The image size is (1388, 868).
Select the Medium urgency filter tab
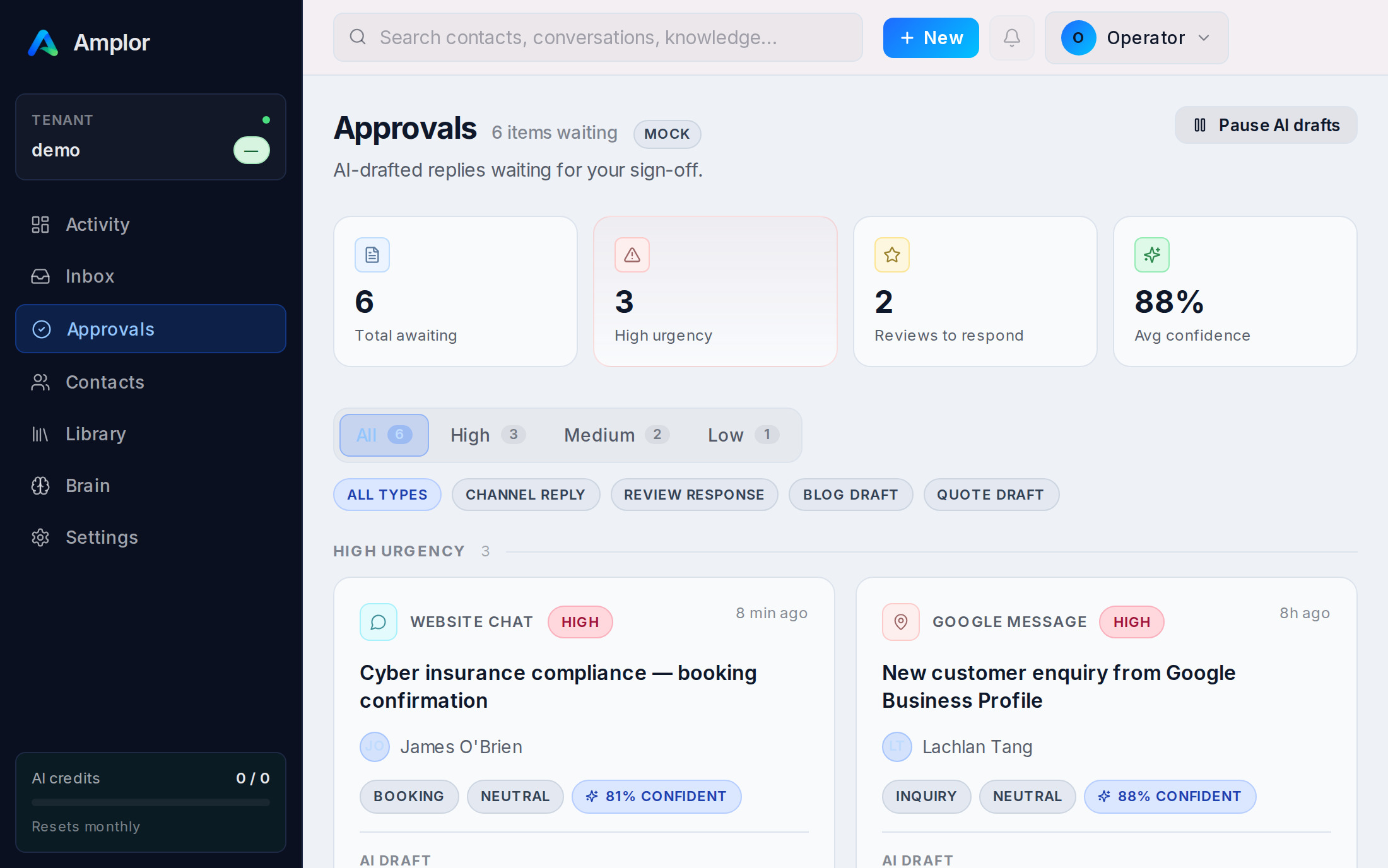tap(616, 435)
